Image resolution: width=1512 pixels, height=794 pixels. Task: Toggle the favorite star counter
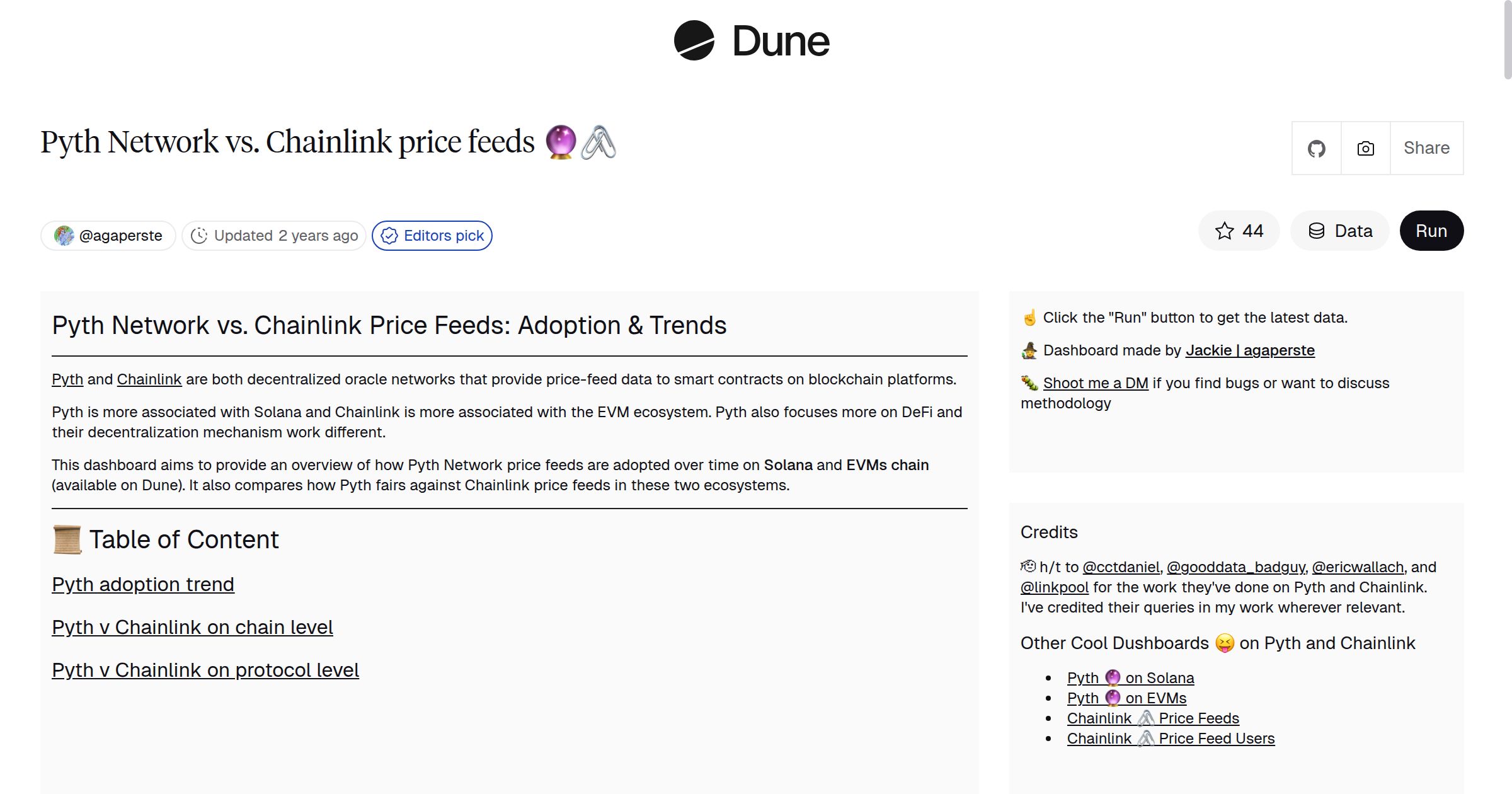[x=1238, y=231]
